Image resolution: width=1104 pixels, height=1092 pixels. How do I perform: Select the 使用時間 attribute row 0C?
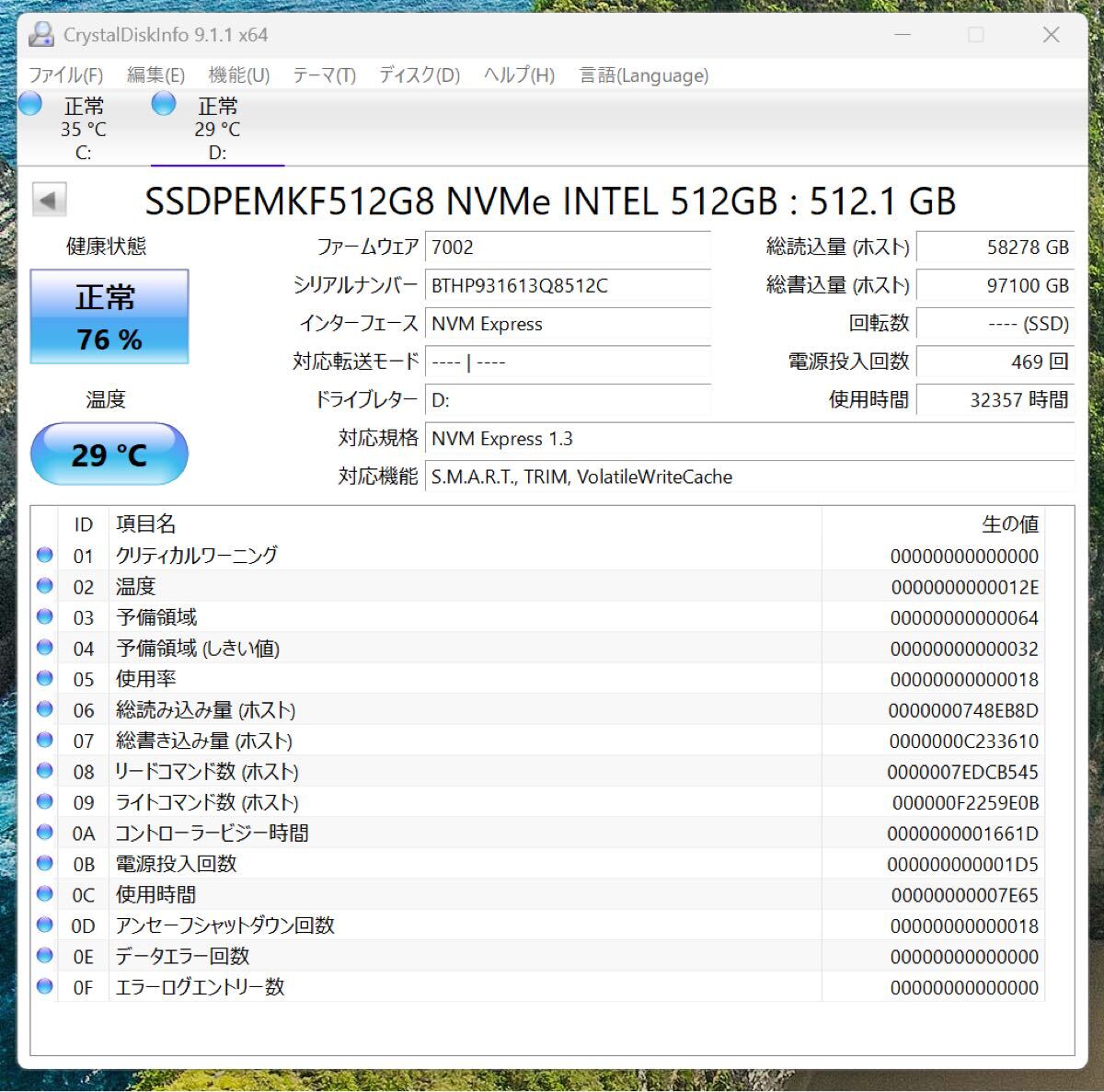538,894
